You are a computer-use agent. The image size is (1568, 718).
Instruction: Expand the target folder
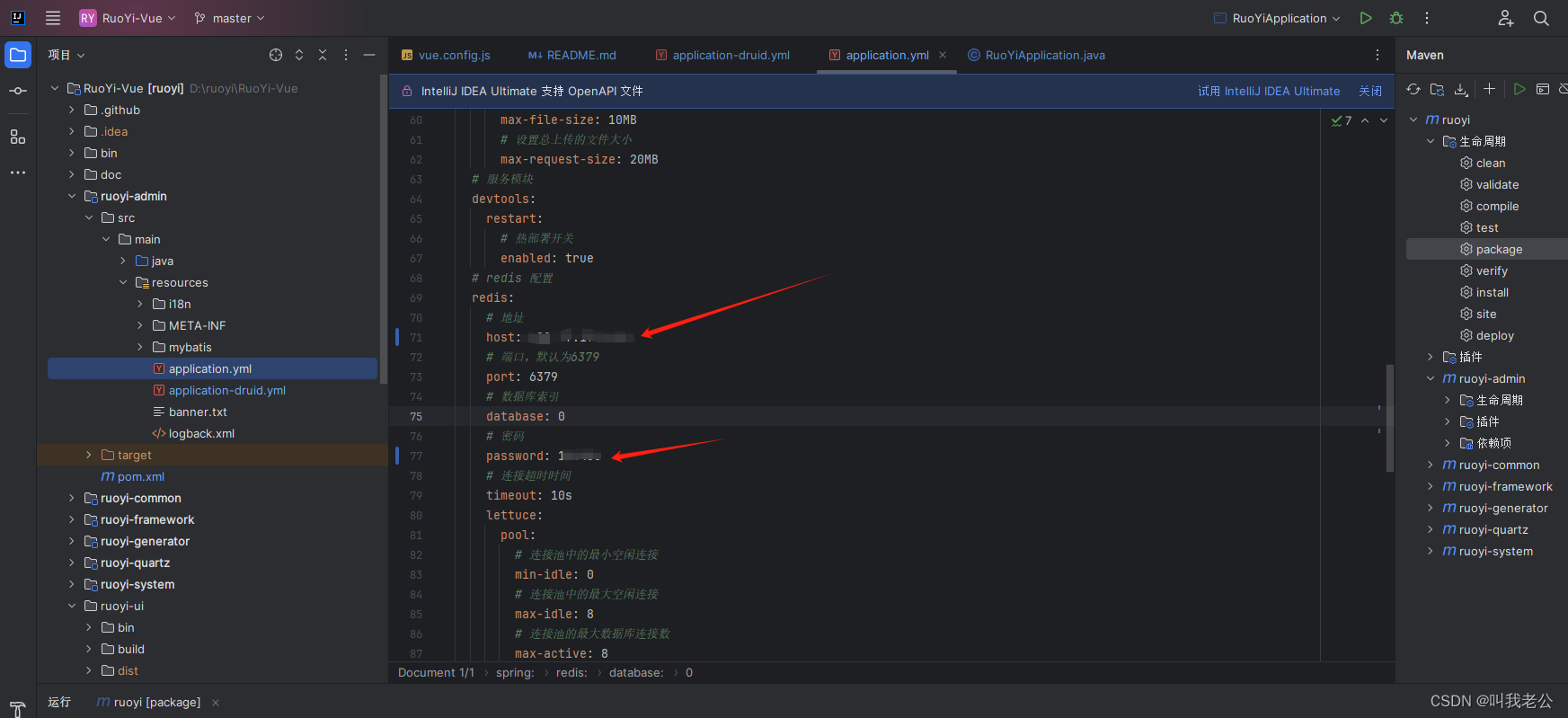89,455
